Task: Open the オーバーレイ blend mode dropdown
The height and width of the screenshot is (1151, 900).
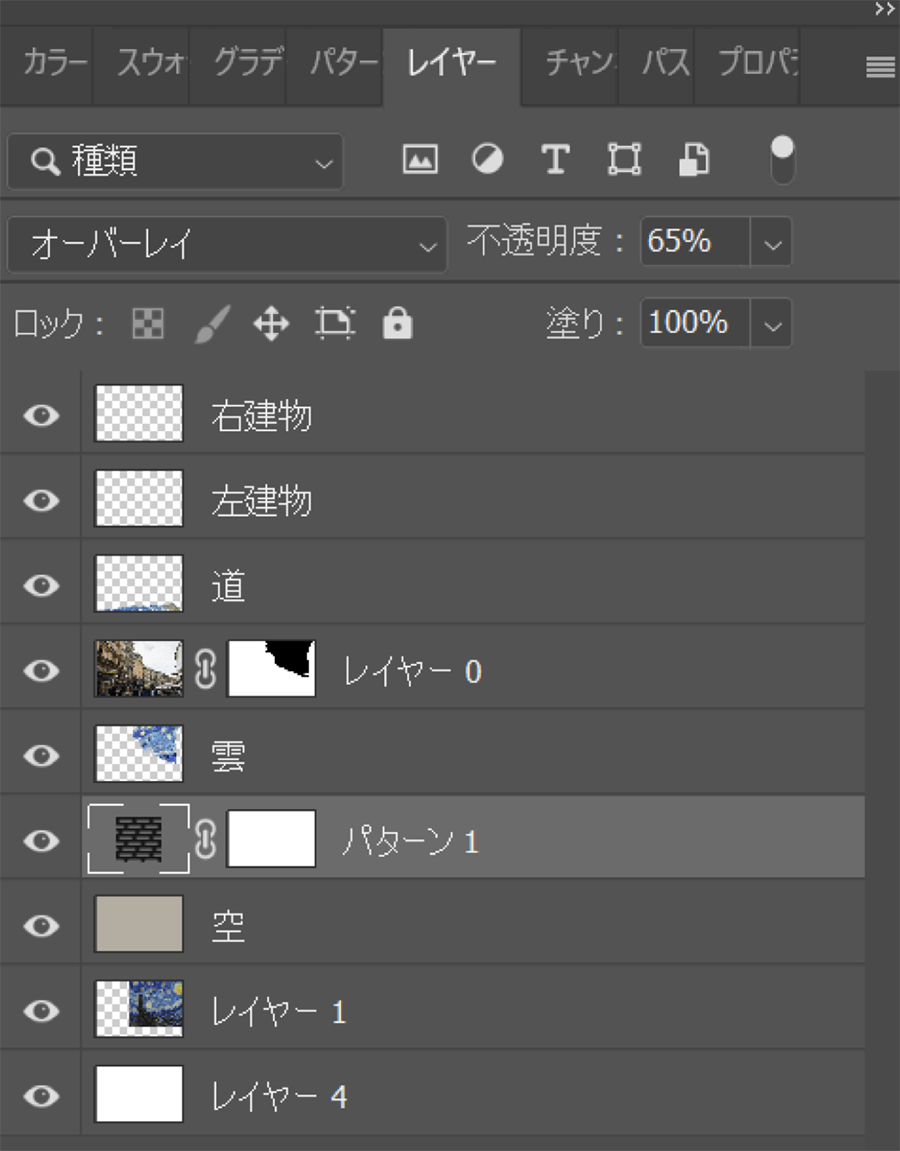Action: click(227, 244)
